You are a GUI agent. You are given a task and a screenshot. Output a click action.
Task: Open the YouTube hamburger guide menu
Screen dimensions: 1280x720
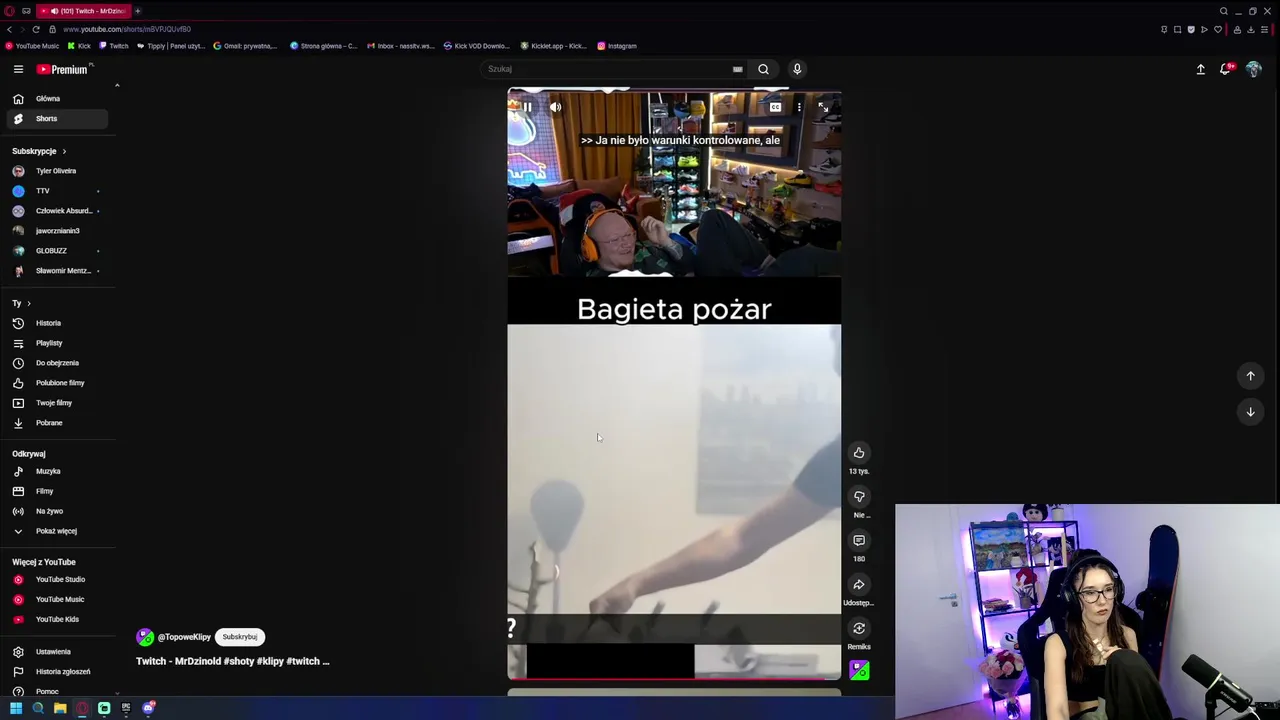coord(18,69)
